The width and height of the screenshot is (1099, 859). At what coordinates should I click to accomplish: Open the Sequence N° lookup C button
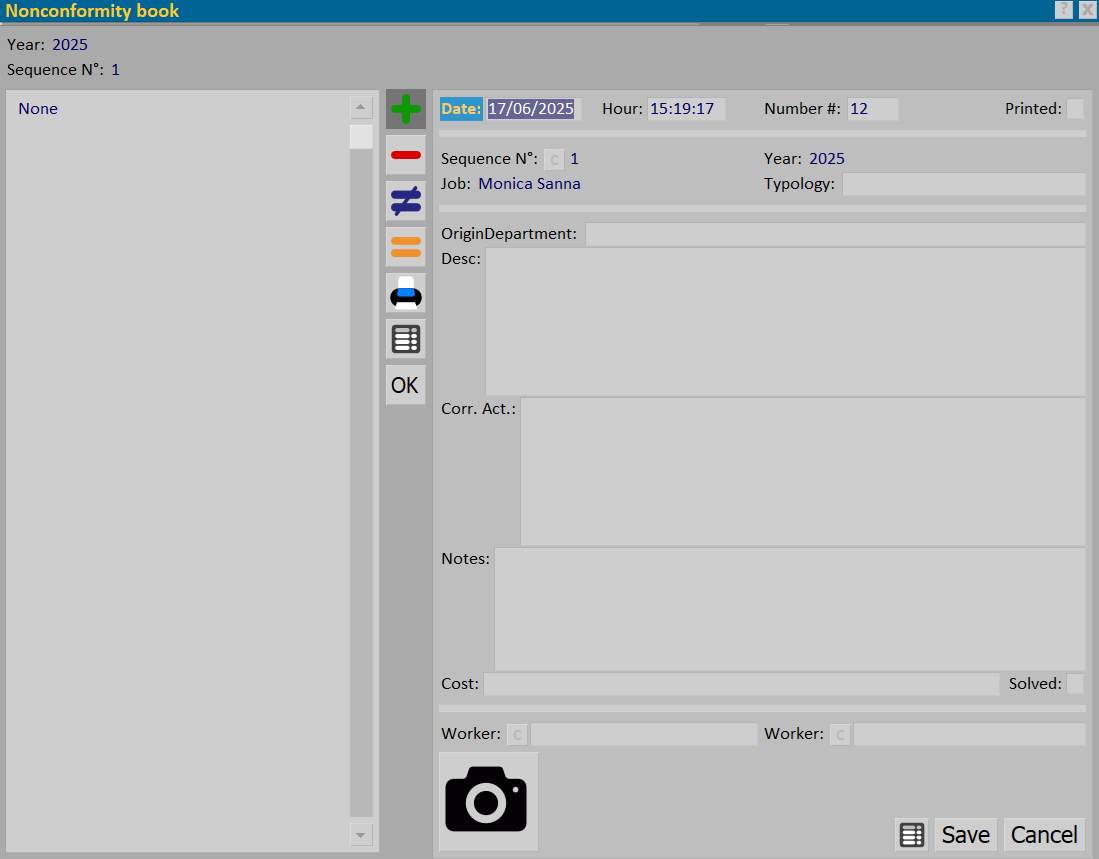[554, 159]
